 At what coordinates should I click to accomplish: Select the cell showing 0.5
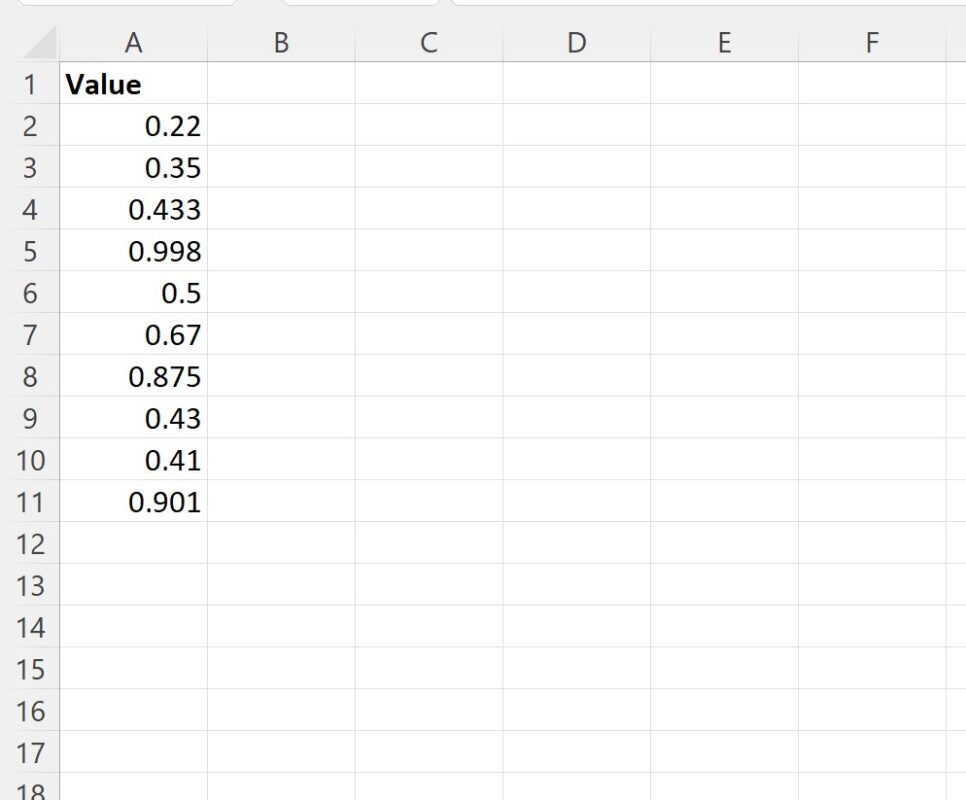click(x=133, y=293)
